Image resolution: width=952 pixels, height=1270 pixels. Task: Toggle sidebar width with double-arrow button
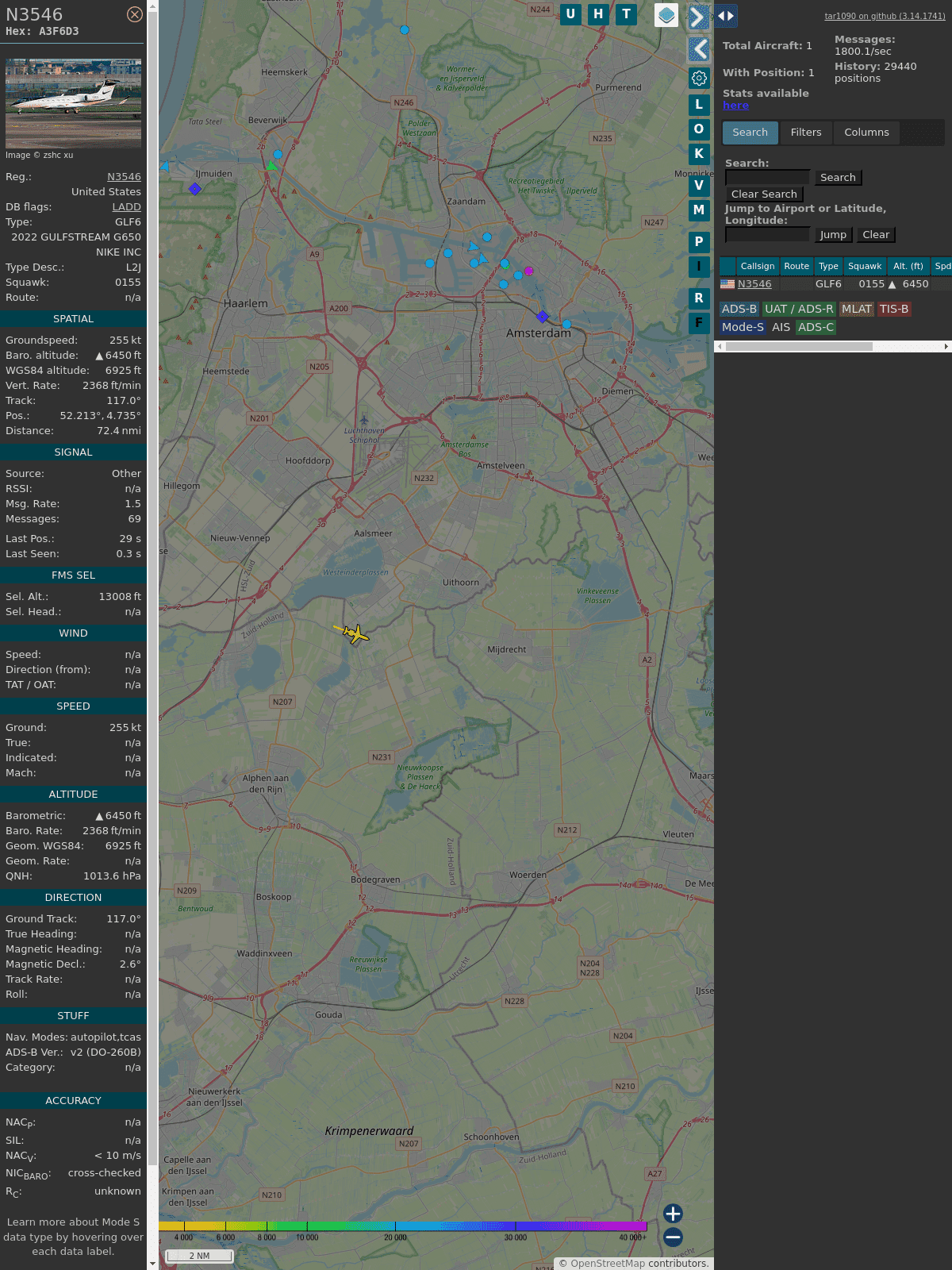(x=726, y=16)
